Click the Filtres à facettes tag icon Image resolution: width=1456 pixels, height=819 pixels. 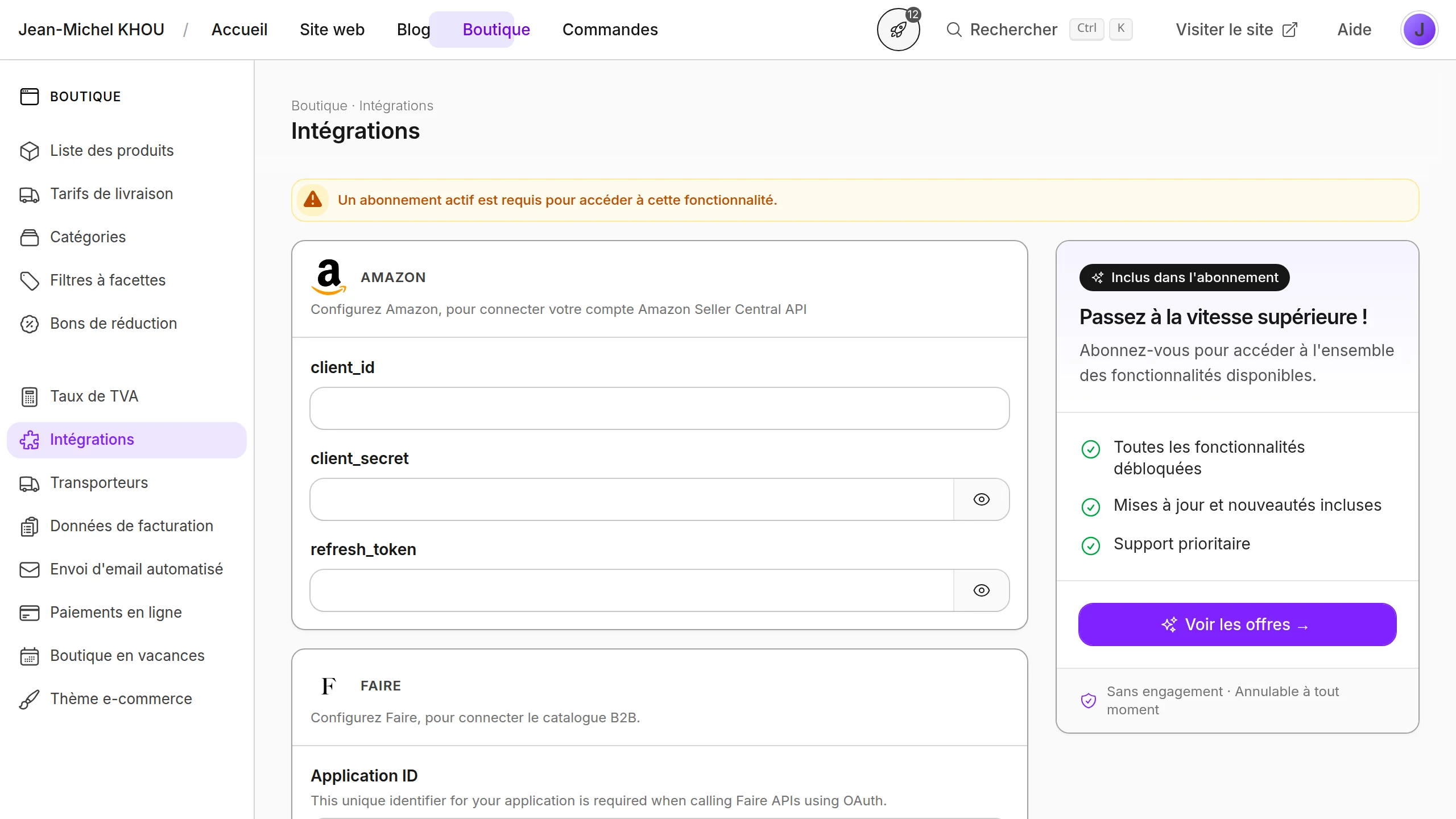click(30, 280)
